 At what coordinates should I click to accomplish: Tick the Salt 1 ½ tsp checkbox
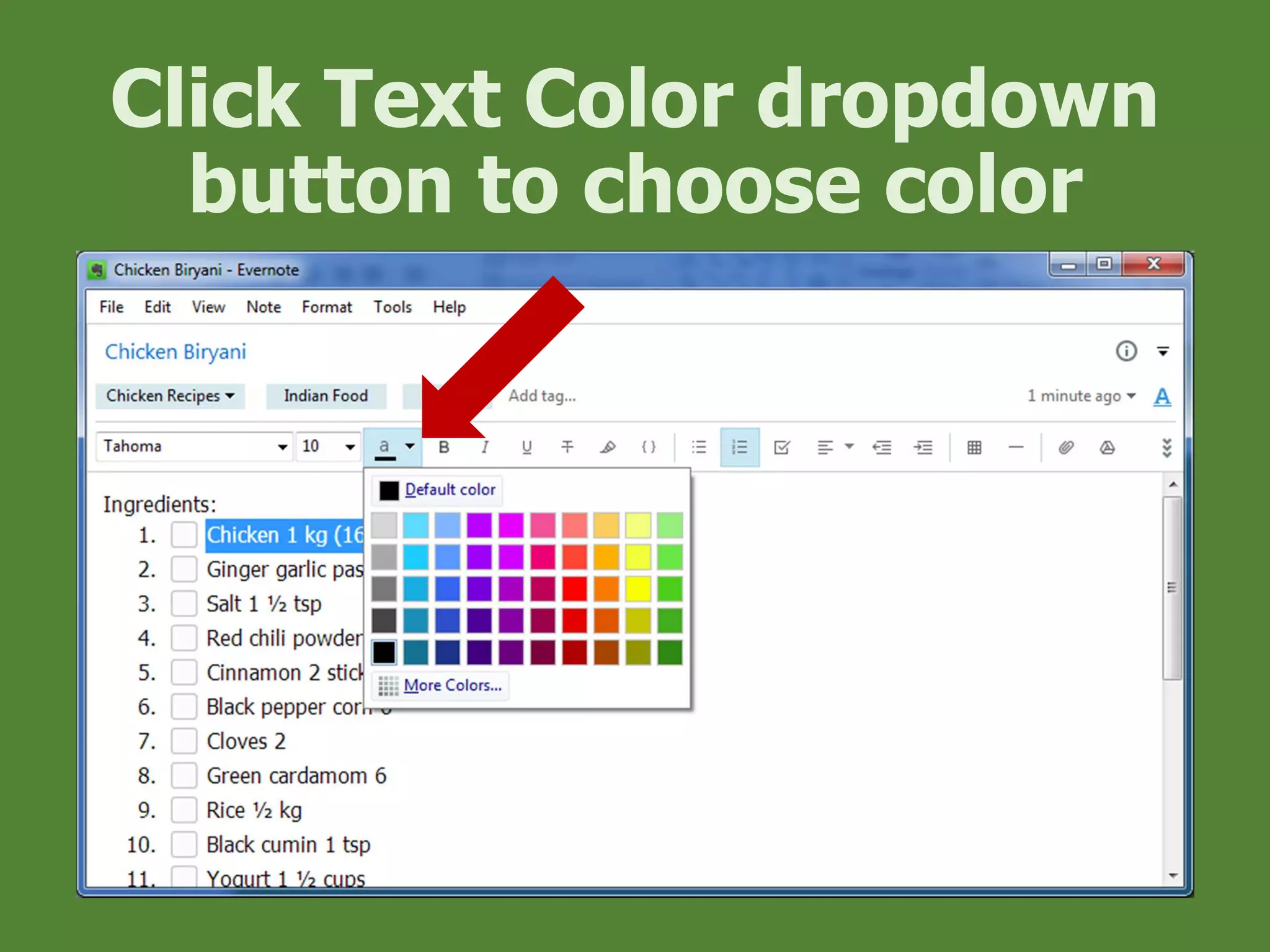(184, 603)
